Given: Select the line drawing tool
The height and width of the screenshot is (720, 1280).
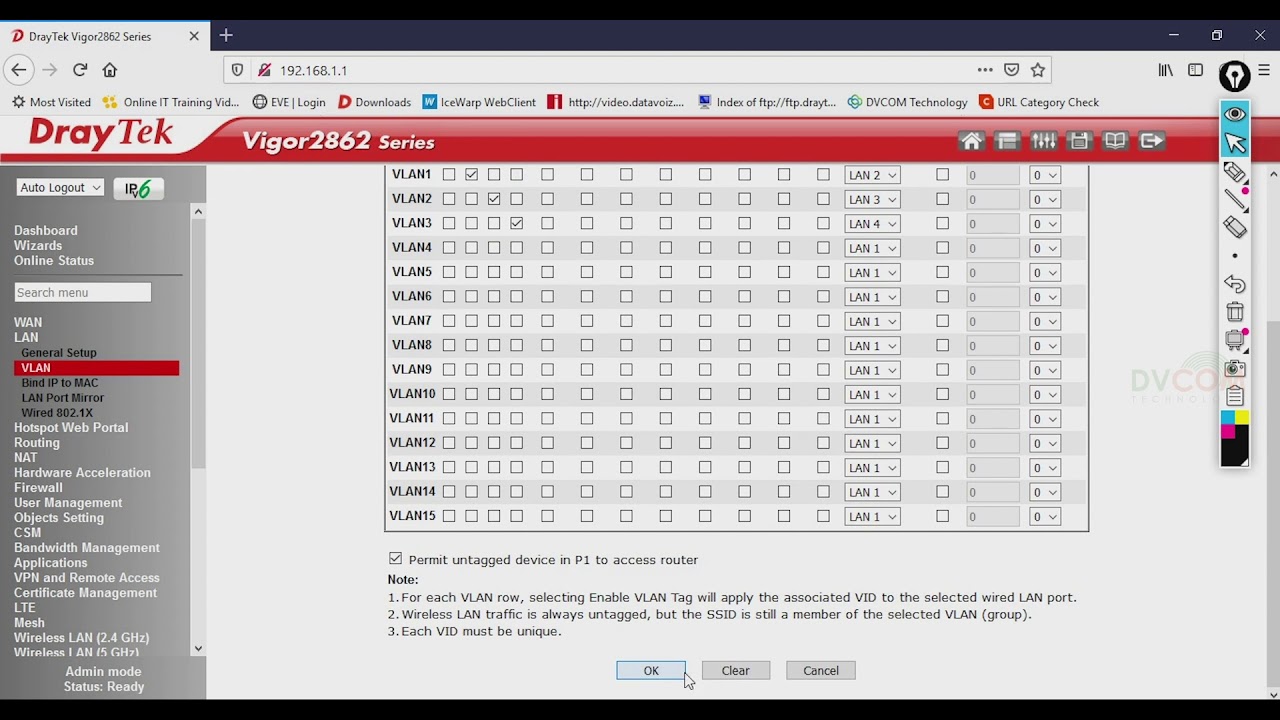Looking at the screenshot, I should tap(1235, 199).
